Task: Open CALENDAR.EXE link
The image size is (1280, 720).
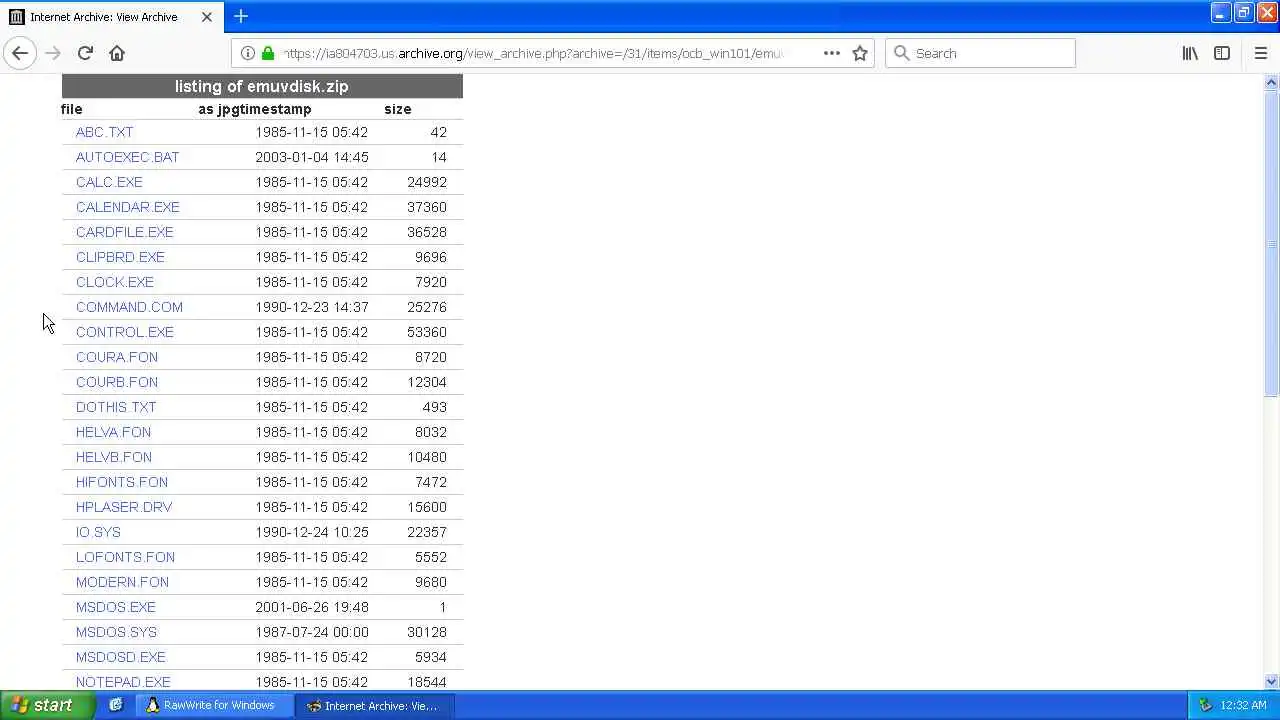Action: coord(127,207)
